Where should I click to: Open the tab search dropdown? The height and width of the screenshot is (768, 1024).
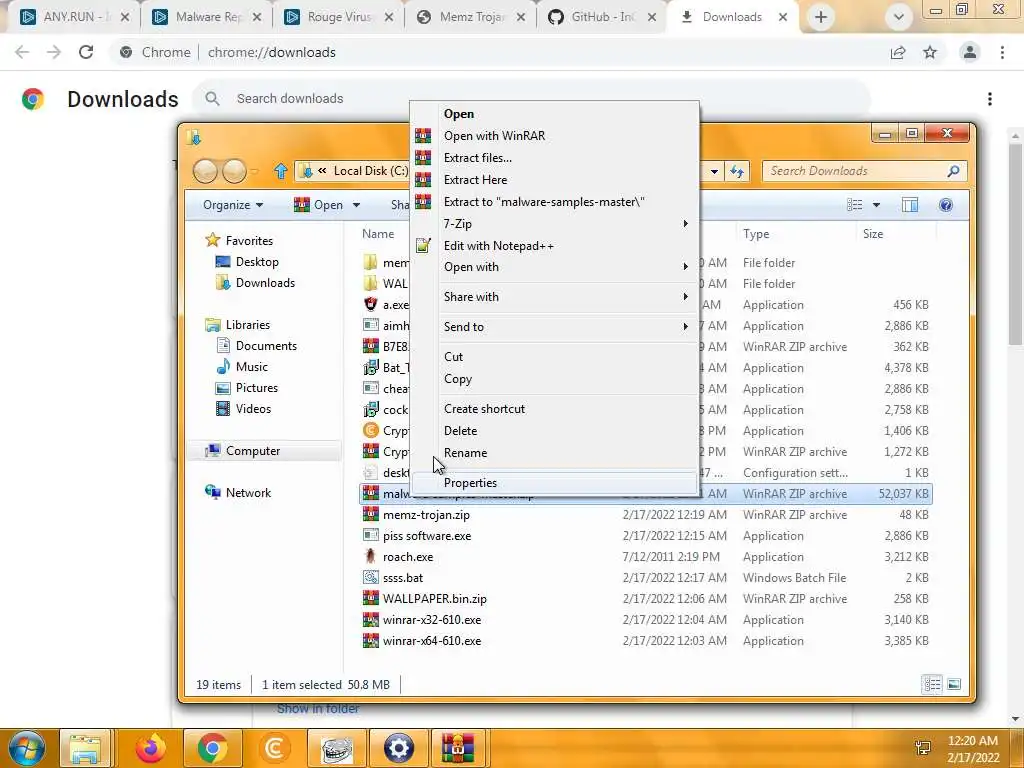(899, 17)
